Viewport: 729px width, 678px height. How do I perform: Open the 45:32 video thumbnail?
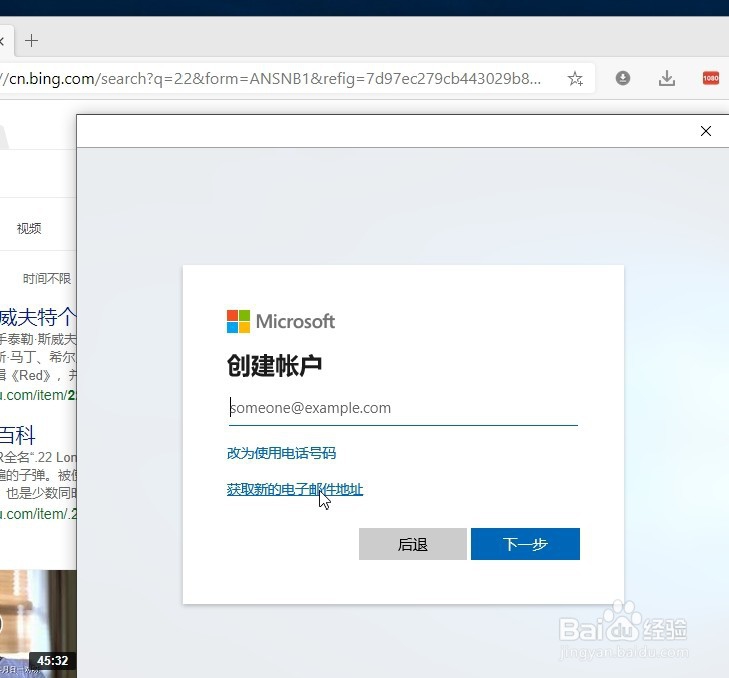[x=38, y=623]
